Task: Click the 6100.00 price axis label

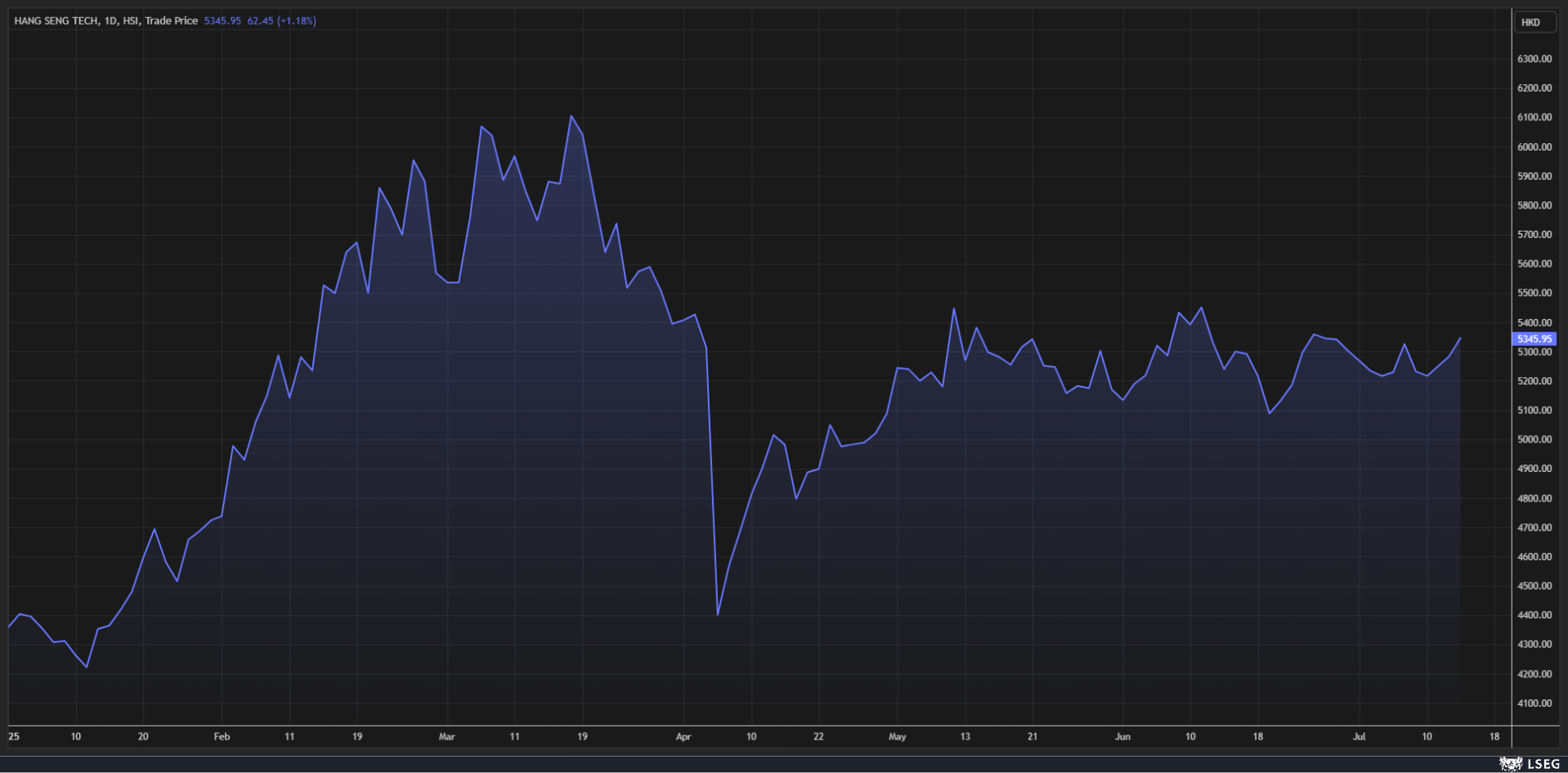Action: pyautogui.click(x=1534, y=118)
